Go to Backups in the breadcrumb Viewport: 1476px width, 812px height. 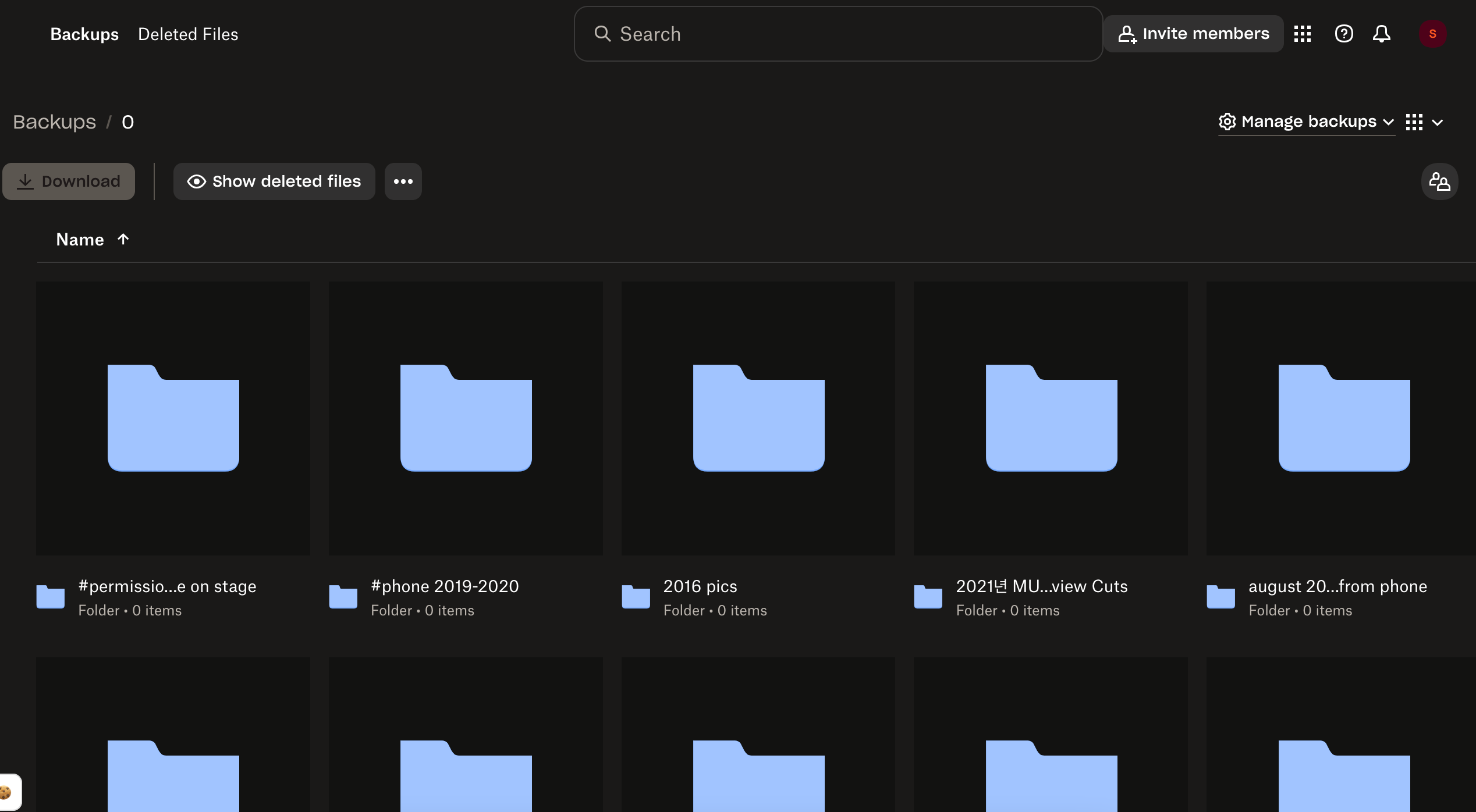pyautogui.click(x=54, y=122)
